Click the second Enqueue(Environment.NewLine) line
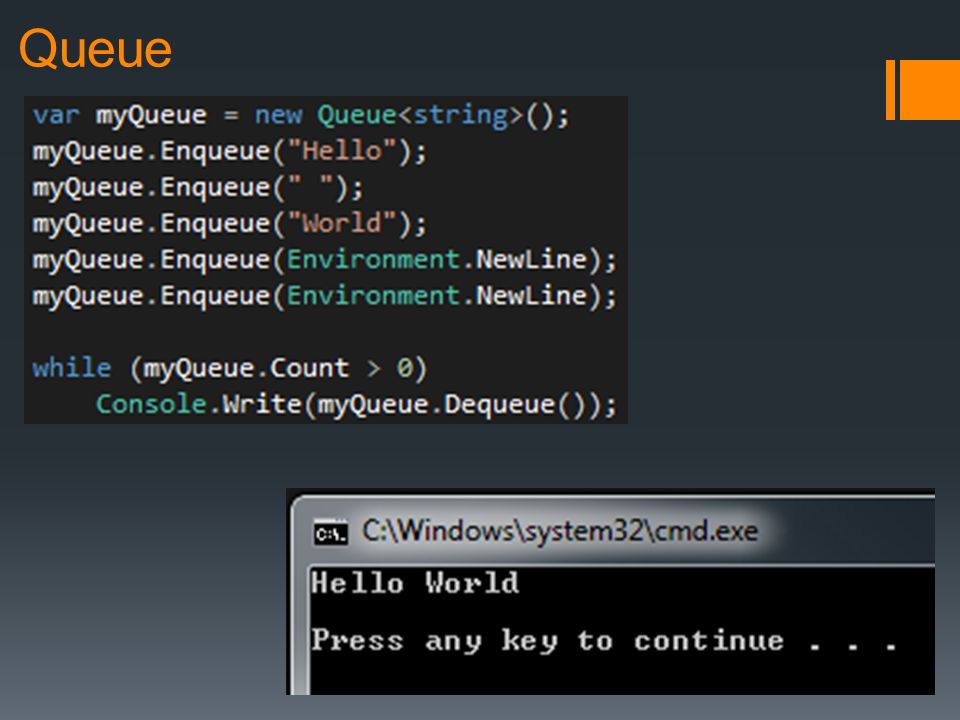The width and height of the screenshot is (960, 720). (324, 296)
